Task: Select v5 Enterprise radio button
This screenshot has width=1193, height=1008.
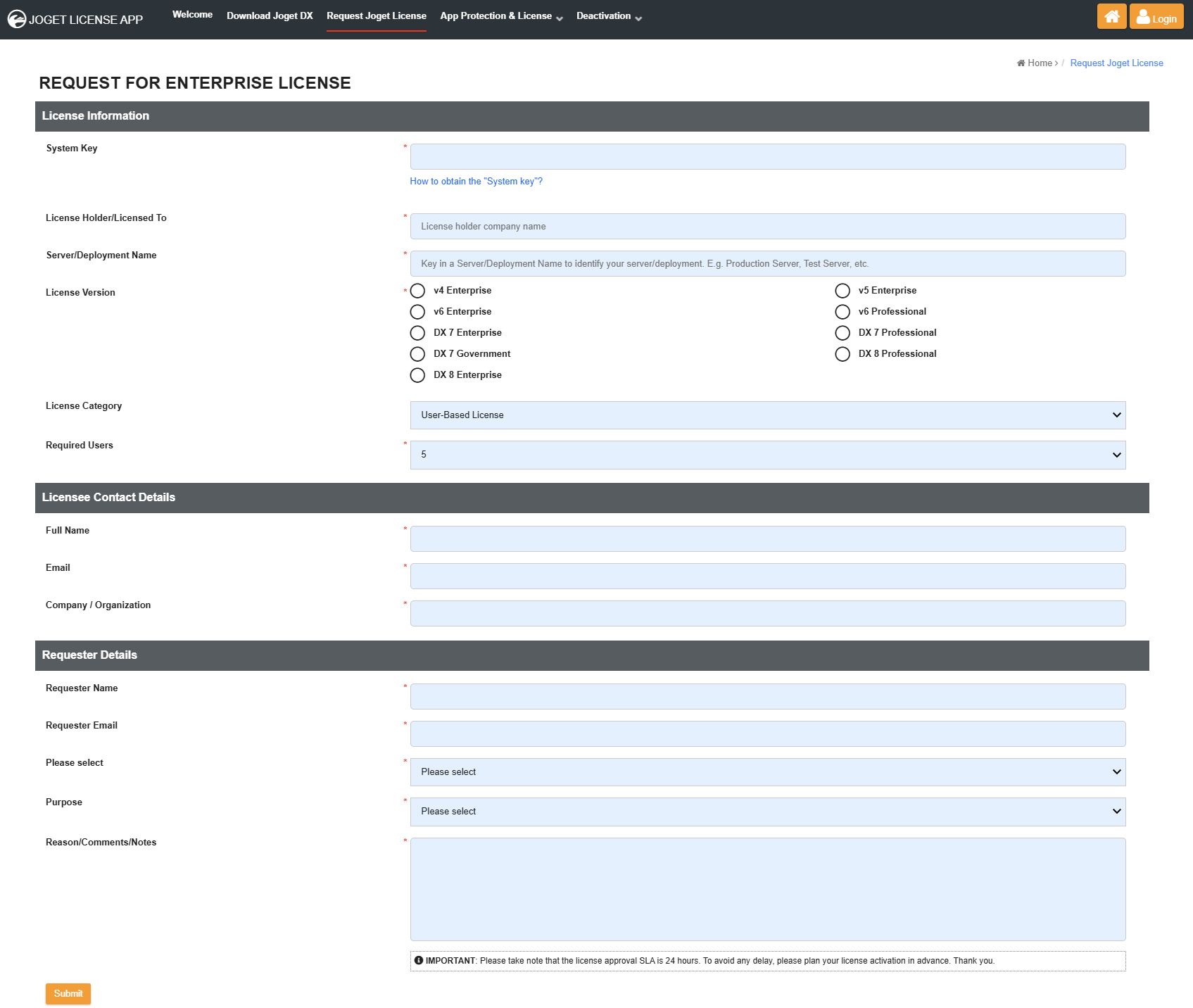Action: point(842,291)
